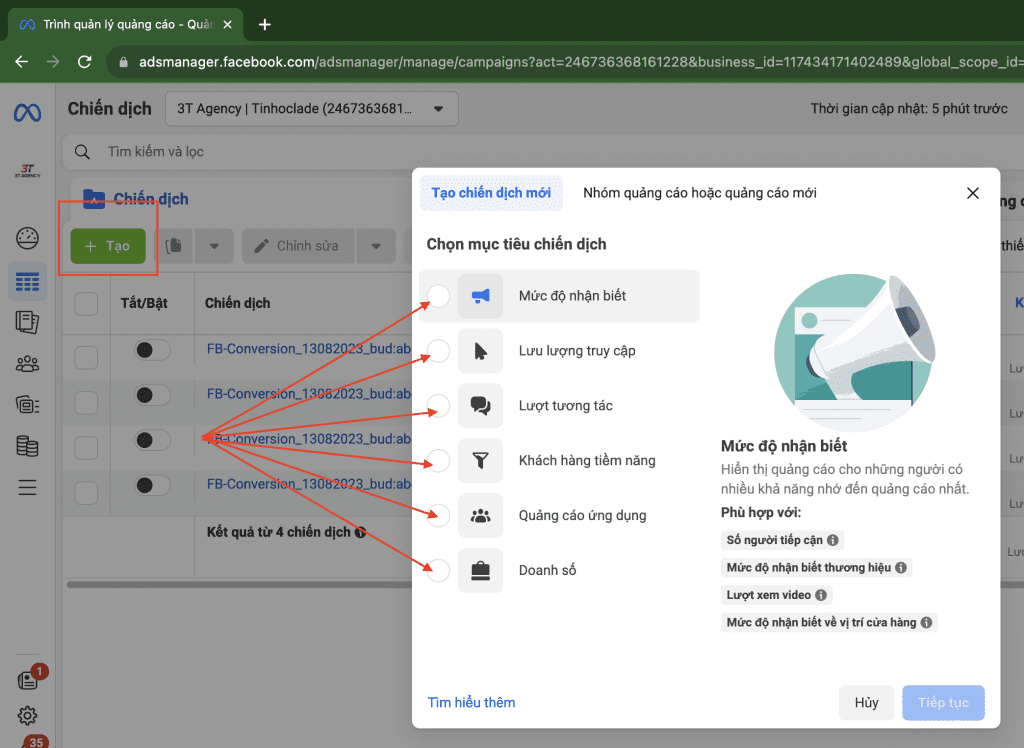Viewport: 1024px width, 748px height.
Task: Open the audiences people icon in the sidebar
Action: (27, 364)
